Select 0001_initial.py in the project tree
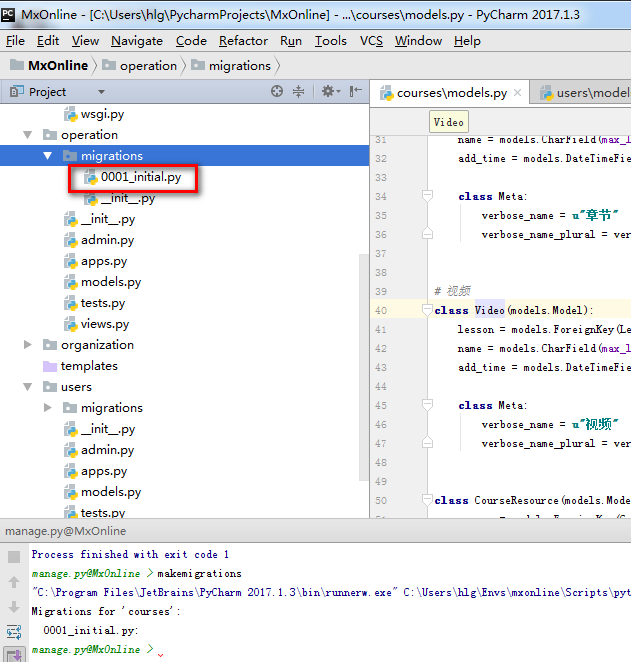631x662 pixels. [141, 177]
